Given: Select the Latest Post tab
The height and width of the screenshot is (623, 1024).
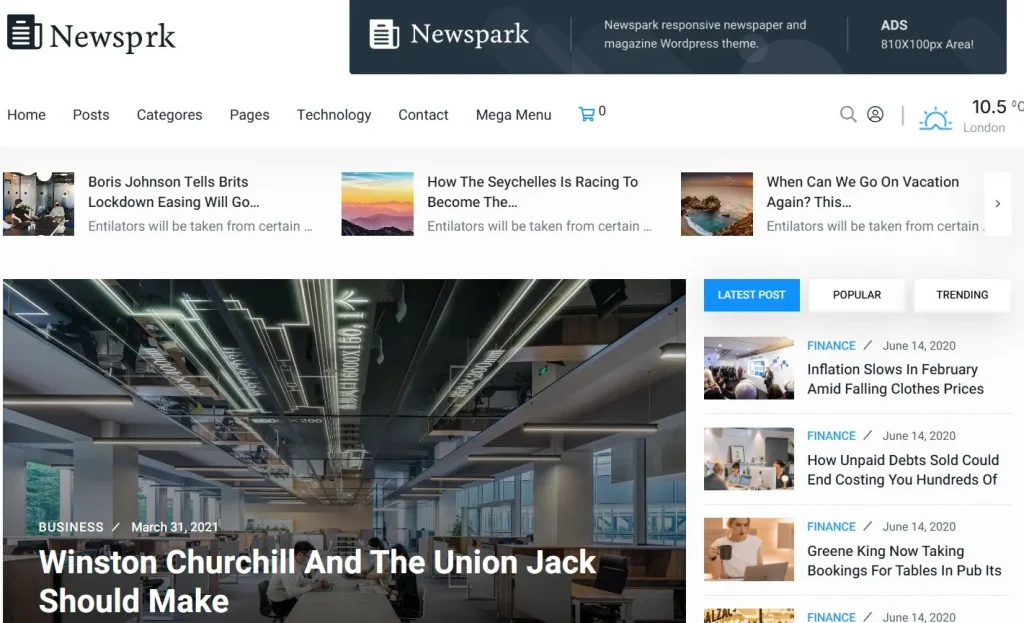Looking at the screenshot, I should (751, 295).
